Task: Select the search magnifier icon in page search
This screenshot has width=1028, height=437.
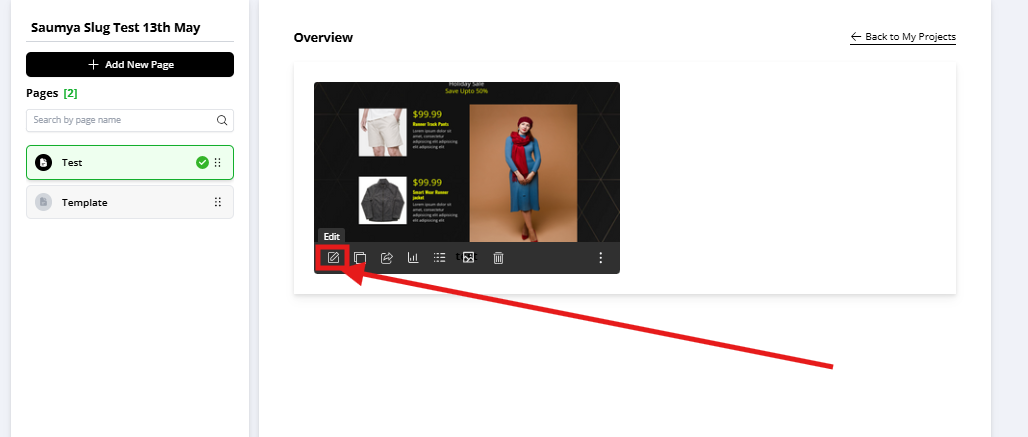Action: [x=222, y=120]
